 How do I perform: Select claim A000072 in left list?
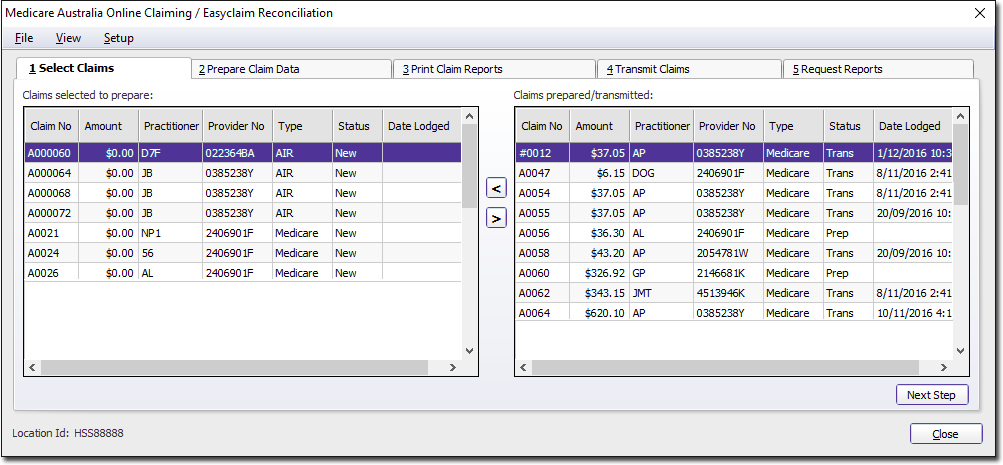click(243, 212)
